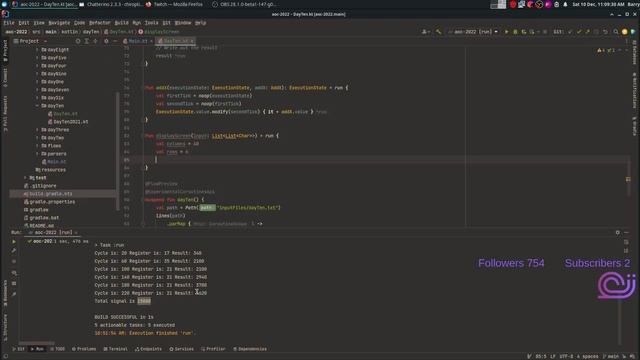
Task: Select the resources folder
Action: tap(51, 170)
